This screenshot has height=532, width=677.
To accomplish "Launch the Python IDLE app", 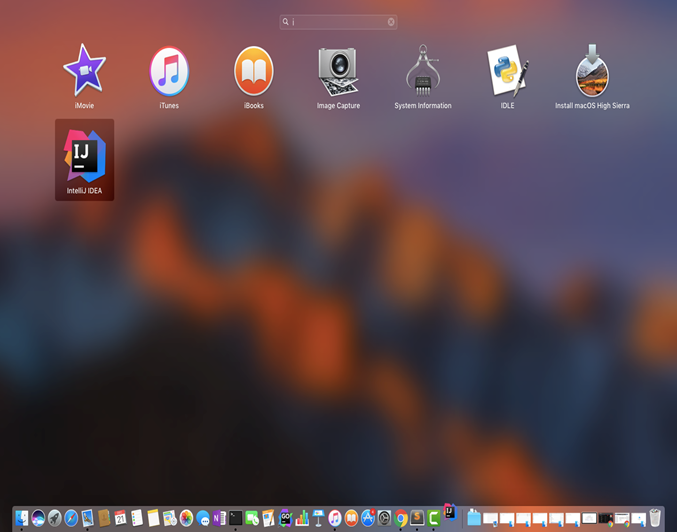I will pos(507,71).
